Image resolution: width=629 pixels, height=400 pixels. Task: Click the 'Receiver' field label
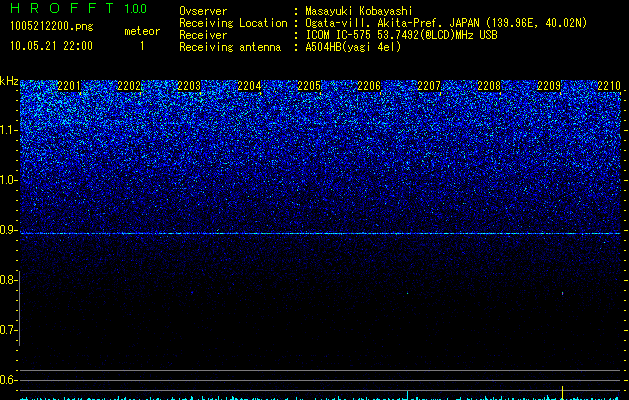click(x=203, y=35)
